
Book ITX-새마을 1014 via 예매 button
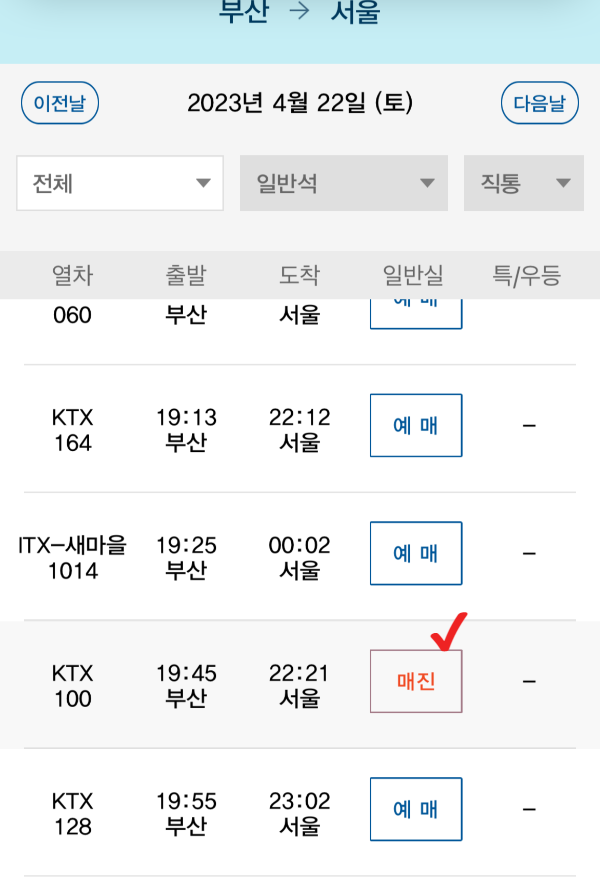(x=415, y=553)
